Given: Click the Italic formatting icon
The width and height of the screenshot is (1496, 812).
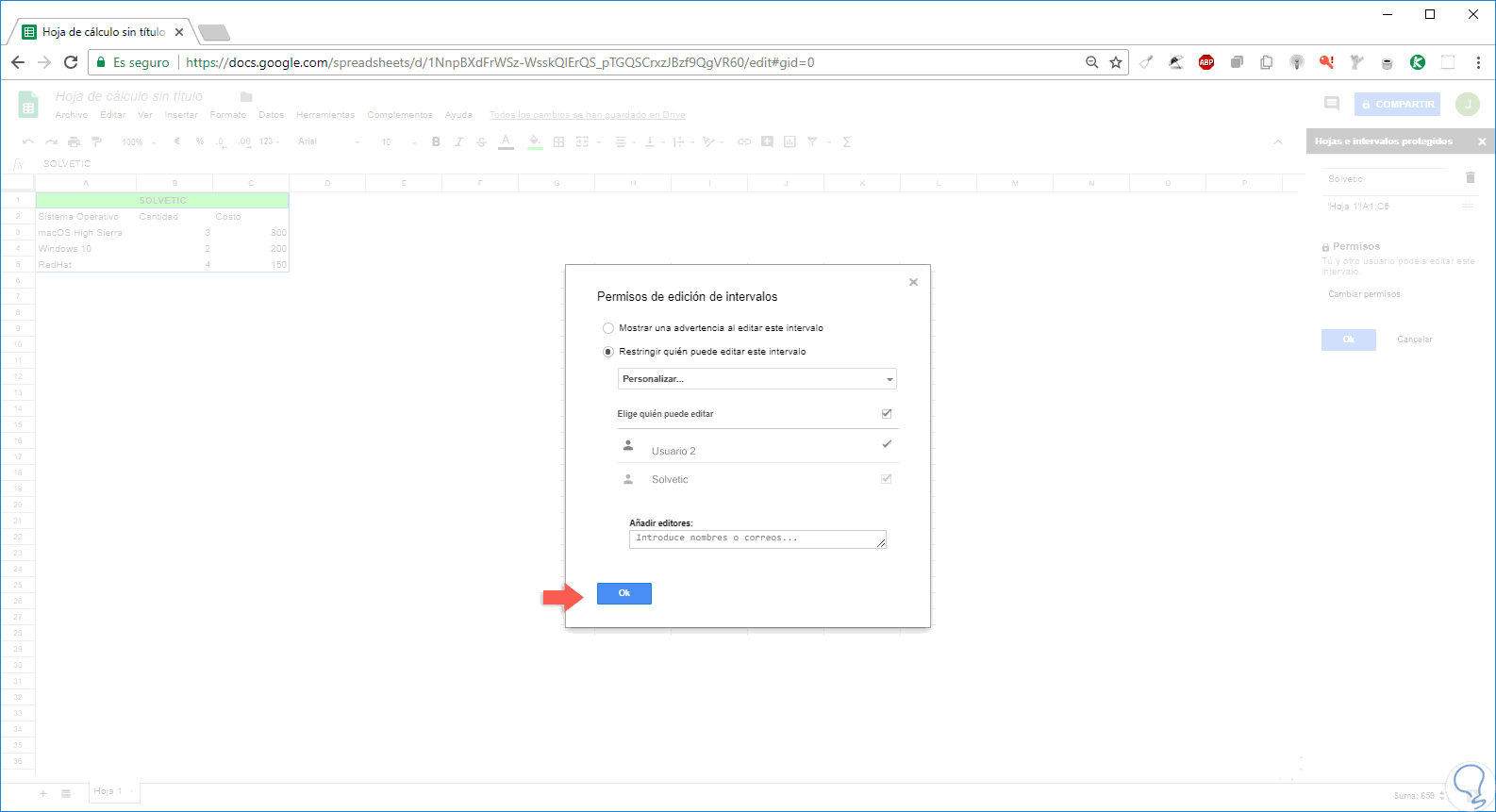Looking at the screenshot, I should point(458,142).
